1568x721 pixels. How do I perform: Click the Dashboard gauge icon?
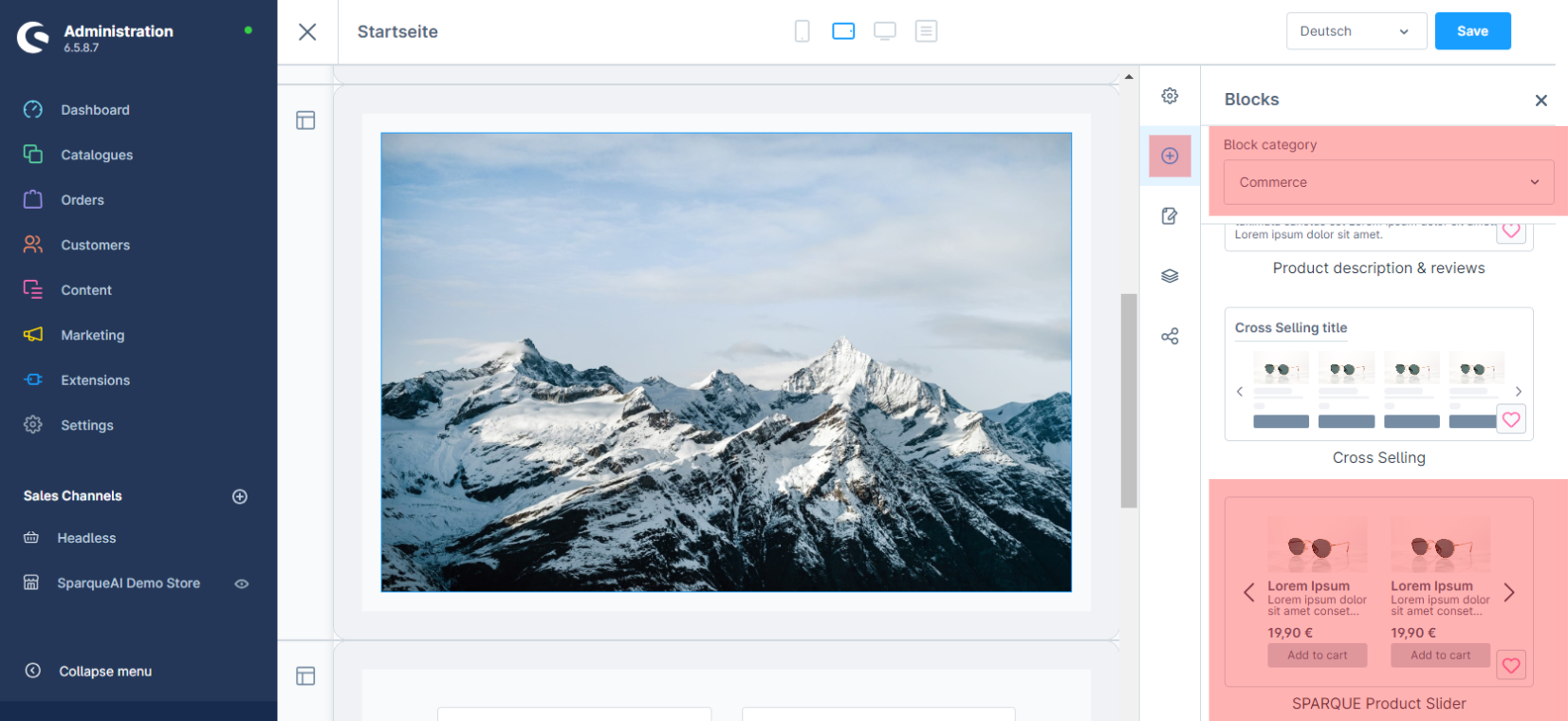33,109
